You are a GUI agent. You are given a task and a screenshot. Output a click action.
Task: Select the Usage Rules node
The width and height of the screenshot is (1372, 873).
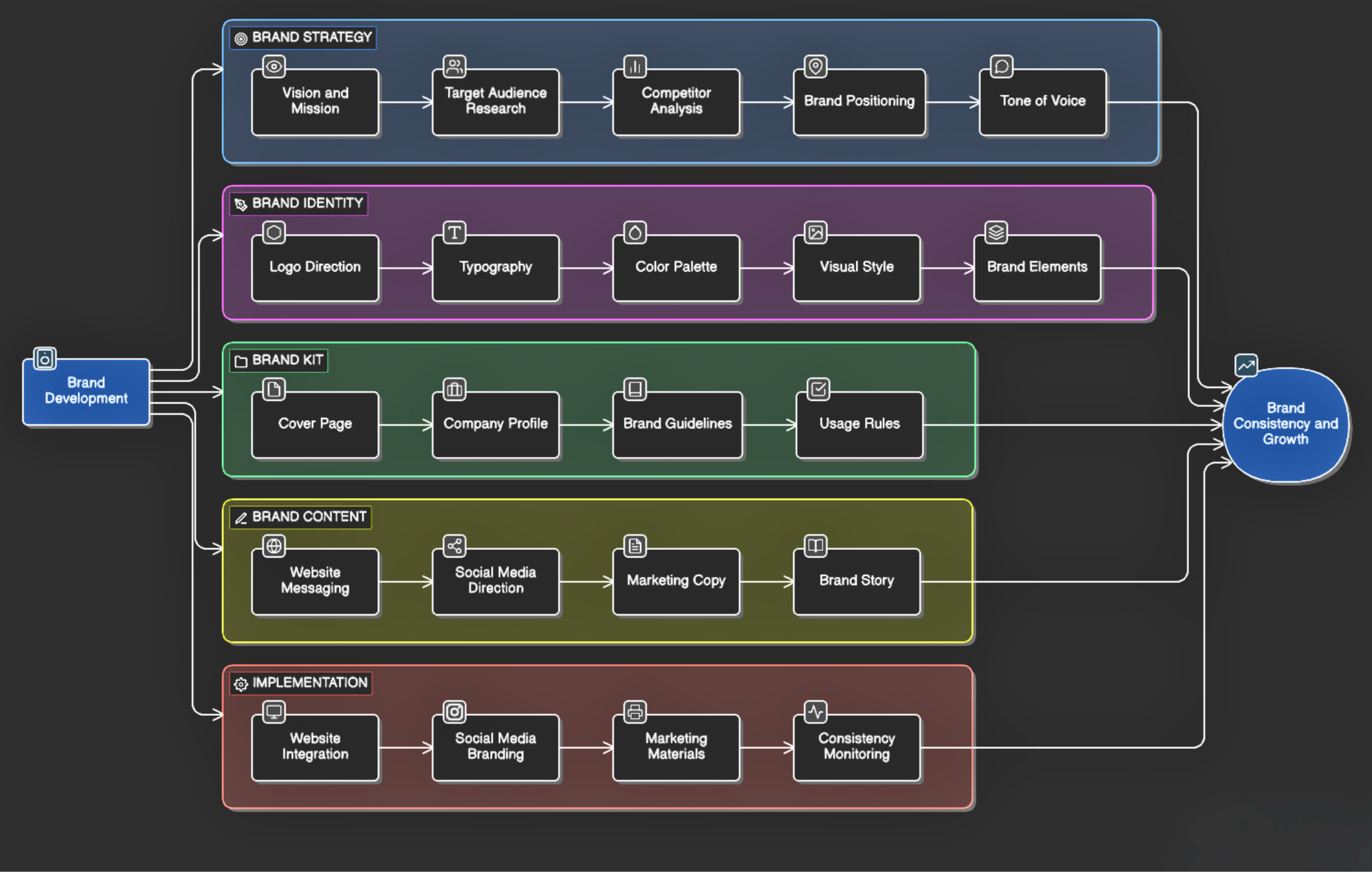tap(859, 425)
